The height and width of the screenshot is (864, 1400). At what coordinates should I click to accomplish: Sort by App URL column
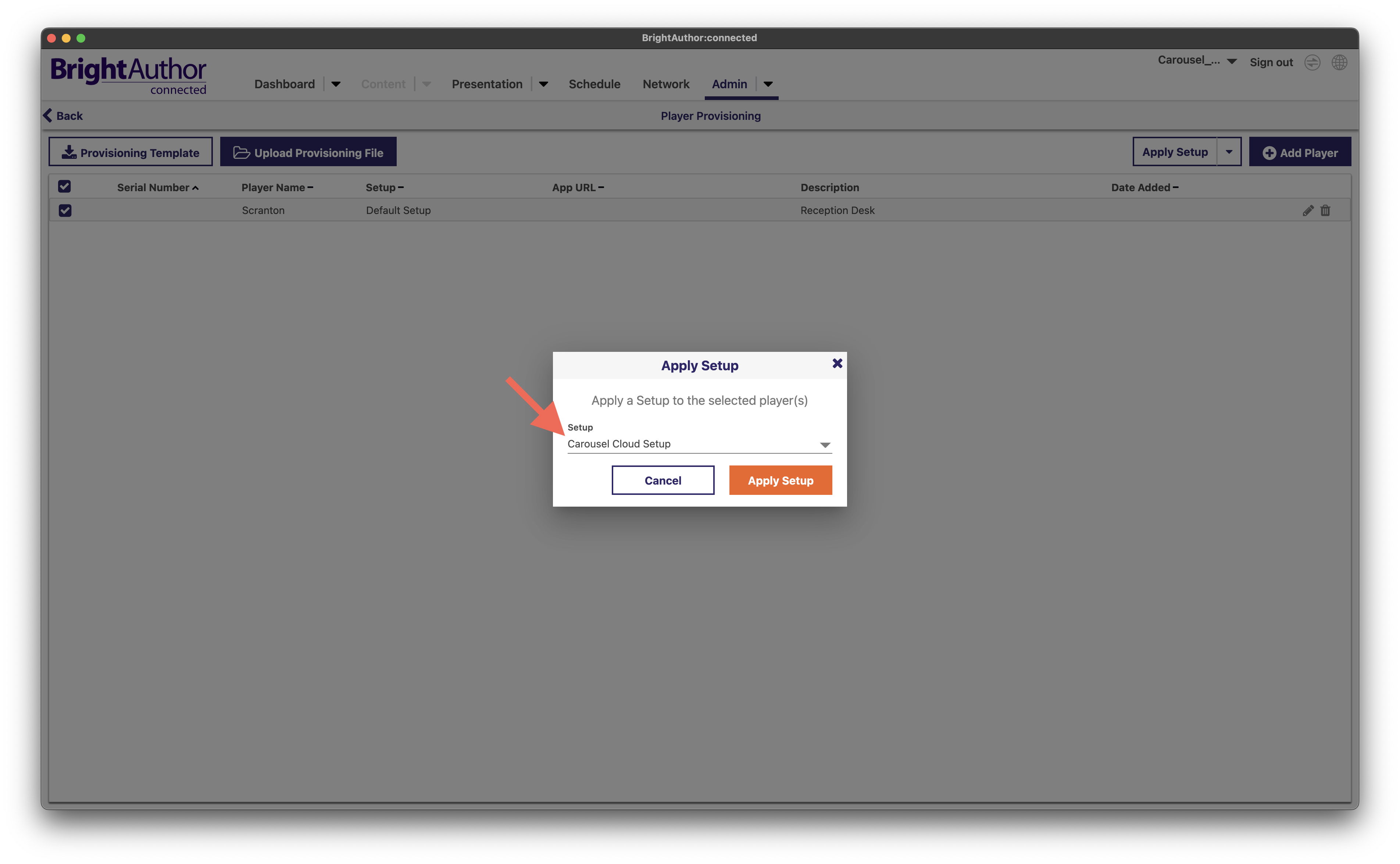click(578, 188)
